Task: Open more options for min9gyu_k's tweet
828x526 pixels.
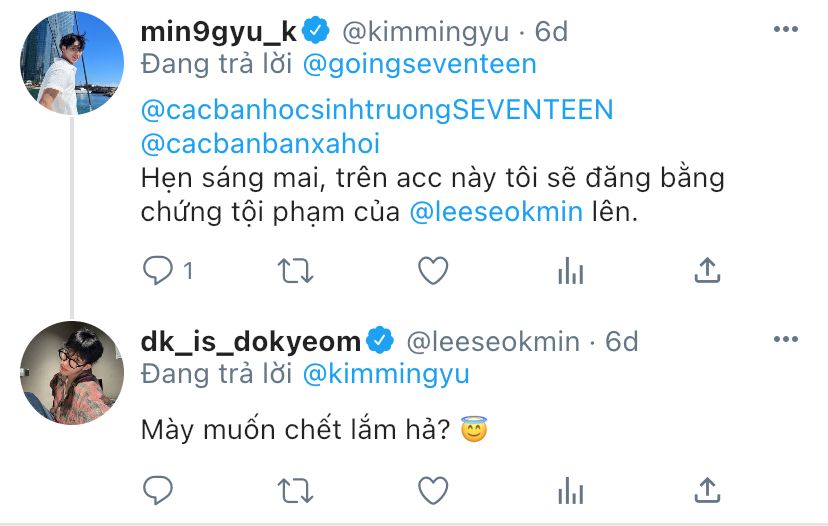Action: (786, 31)
